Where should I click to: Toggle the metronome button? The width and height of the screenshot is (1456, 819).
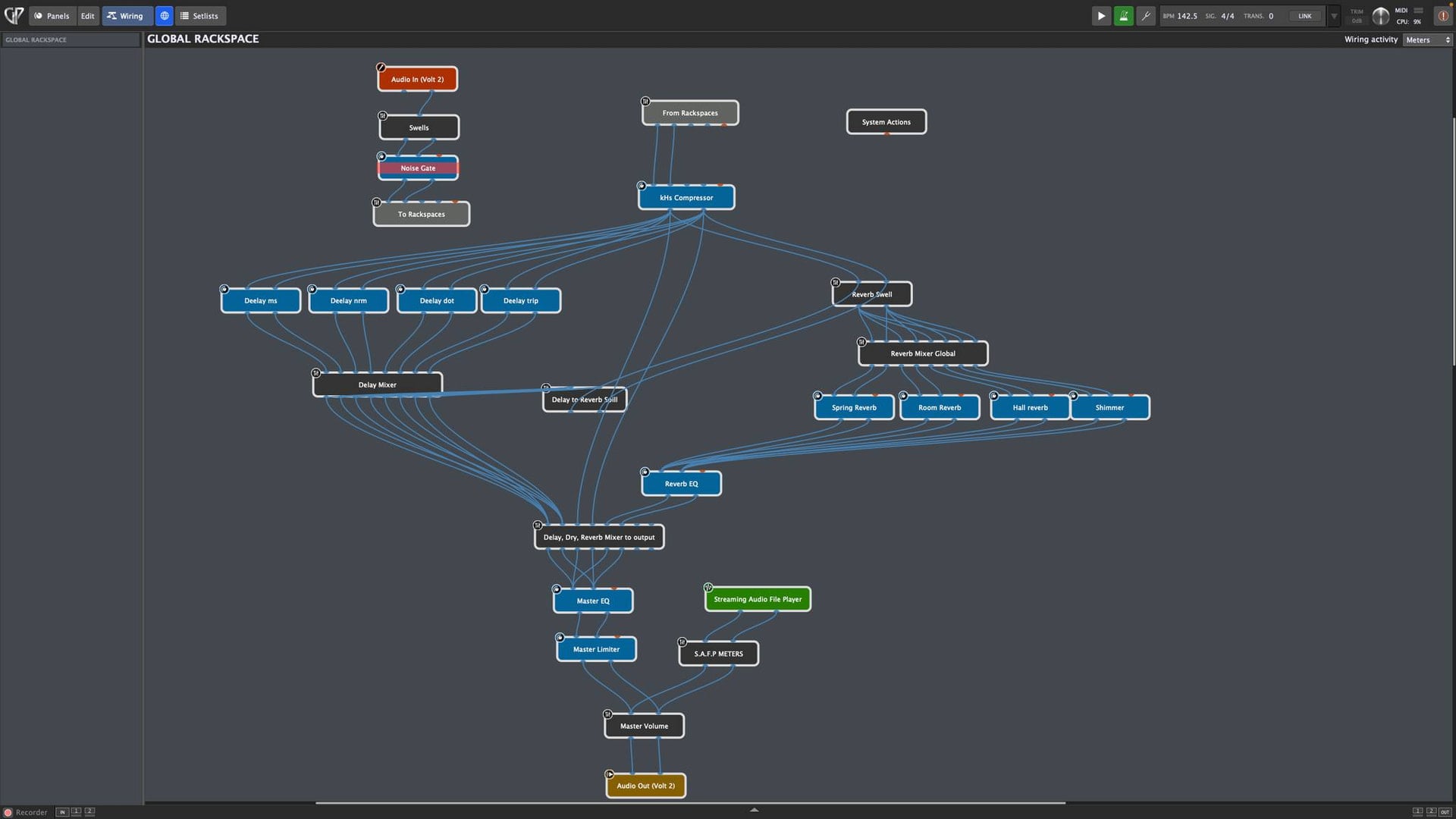1123,16
